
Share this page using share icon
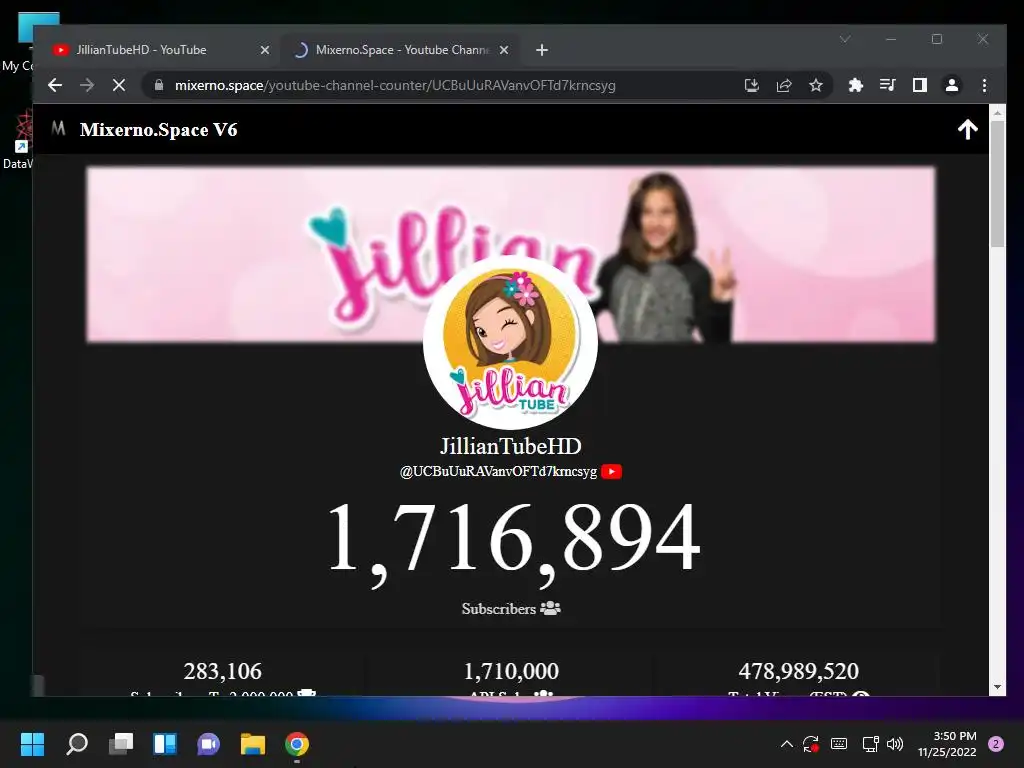click(784, 85)
